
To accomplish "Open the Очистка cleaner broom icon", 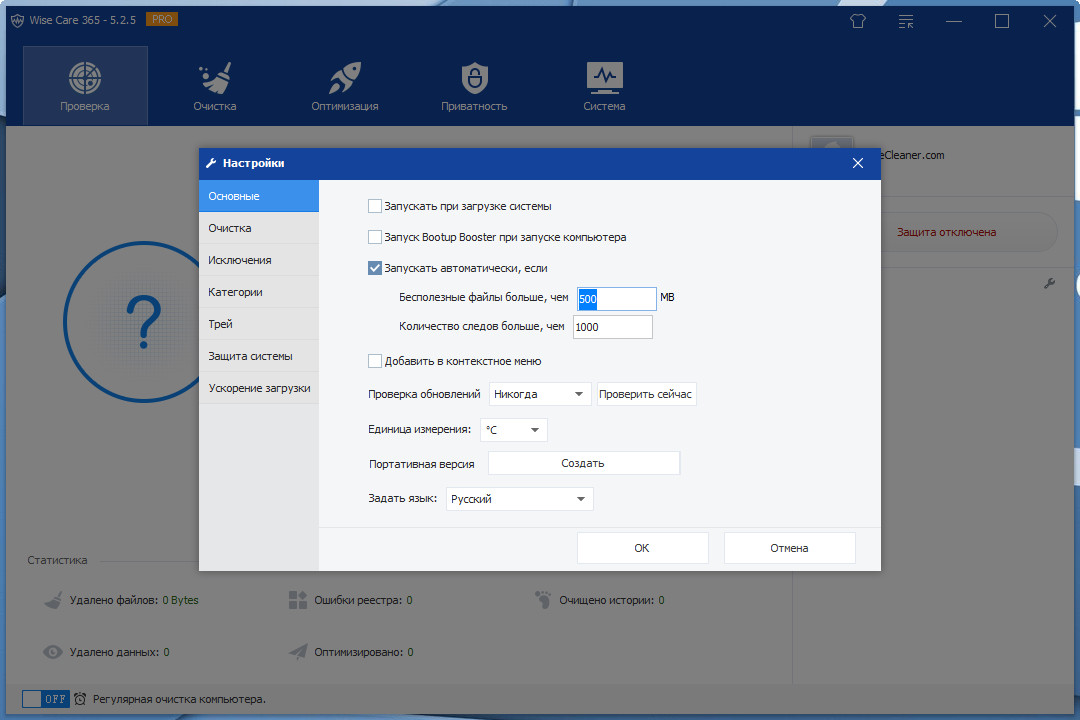I will pyautogui.click(x=215, y=78).
